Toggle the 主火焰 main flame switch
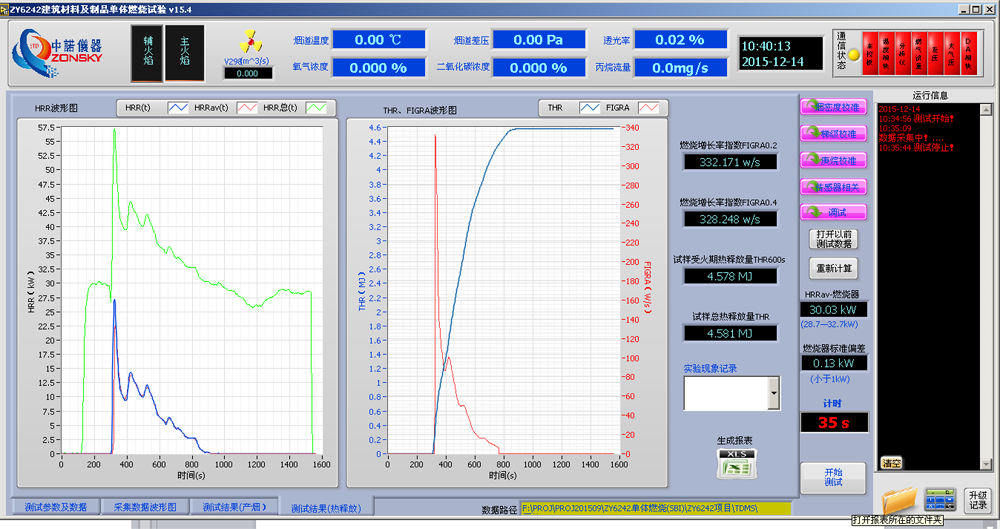 click(x=184, y=54)
